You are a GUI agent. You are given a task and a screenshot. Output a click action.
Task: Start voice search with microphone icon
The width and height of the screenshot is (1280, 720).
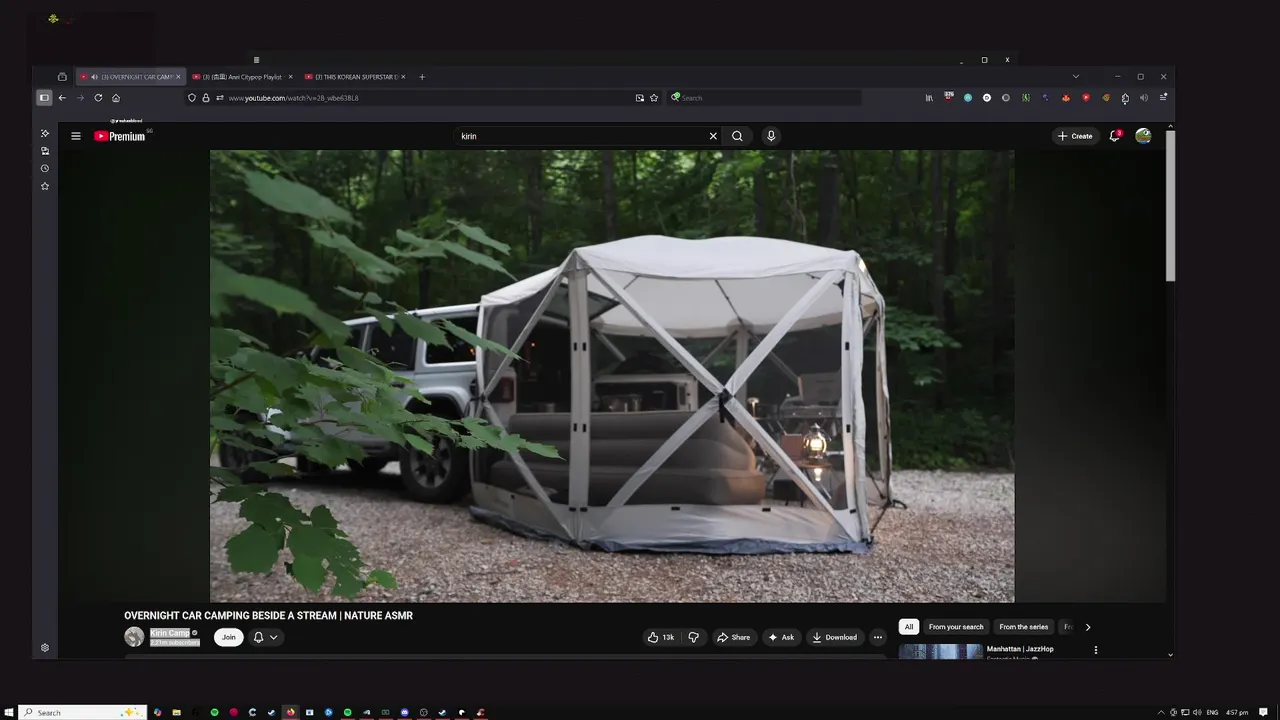(771, 136)
